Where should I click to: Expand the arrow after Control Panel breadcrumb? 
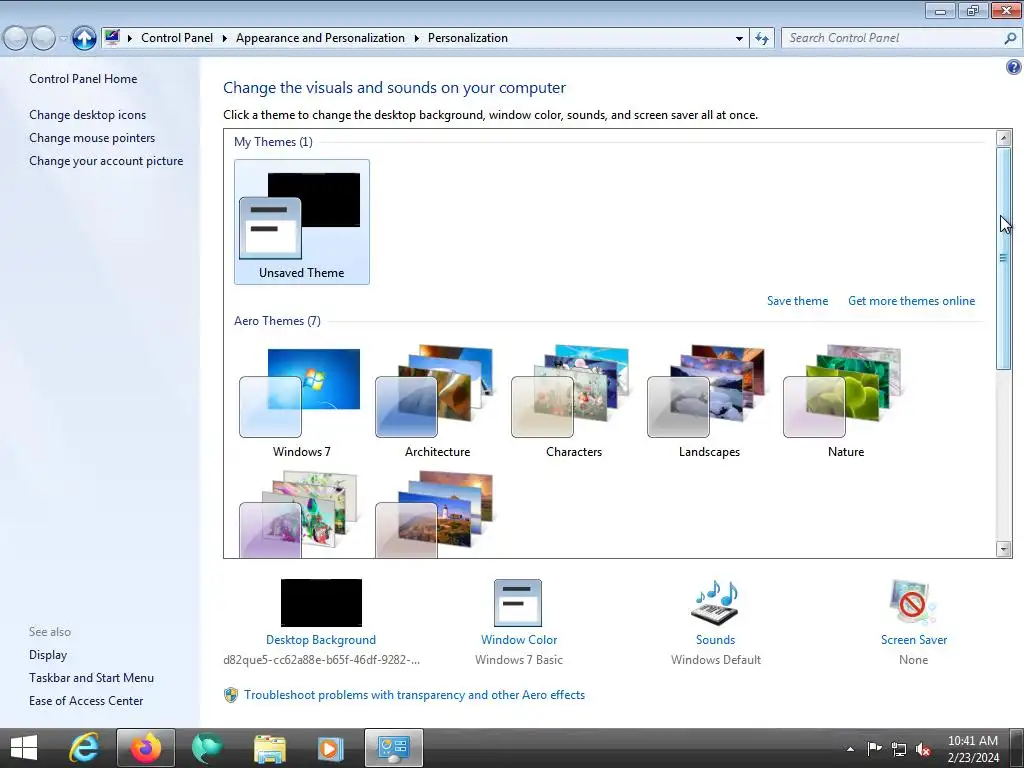[x=224, y=38]
